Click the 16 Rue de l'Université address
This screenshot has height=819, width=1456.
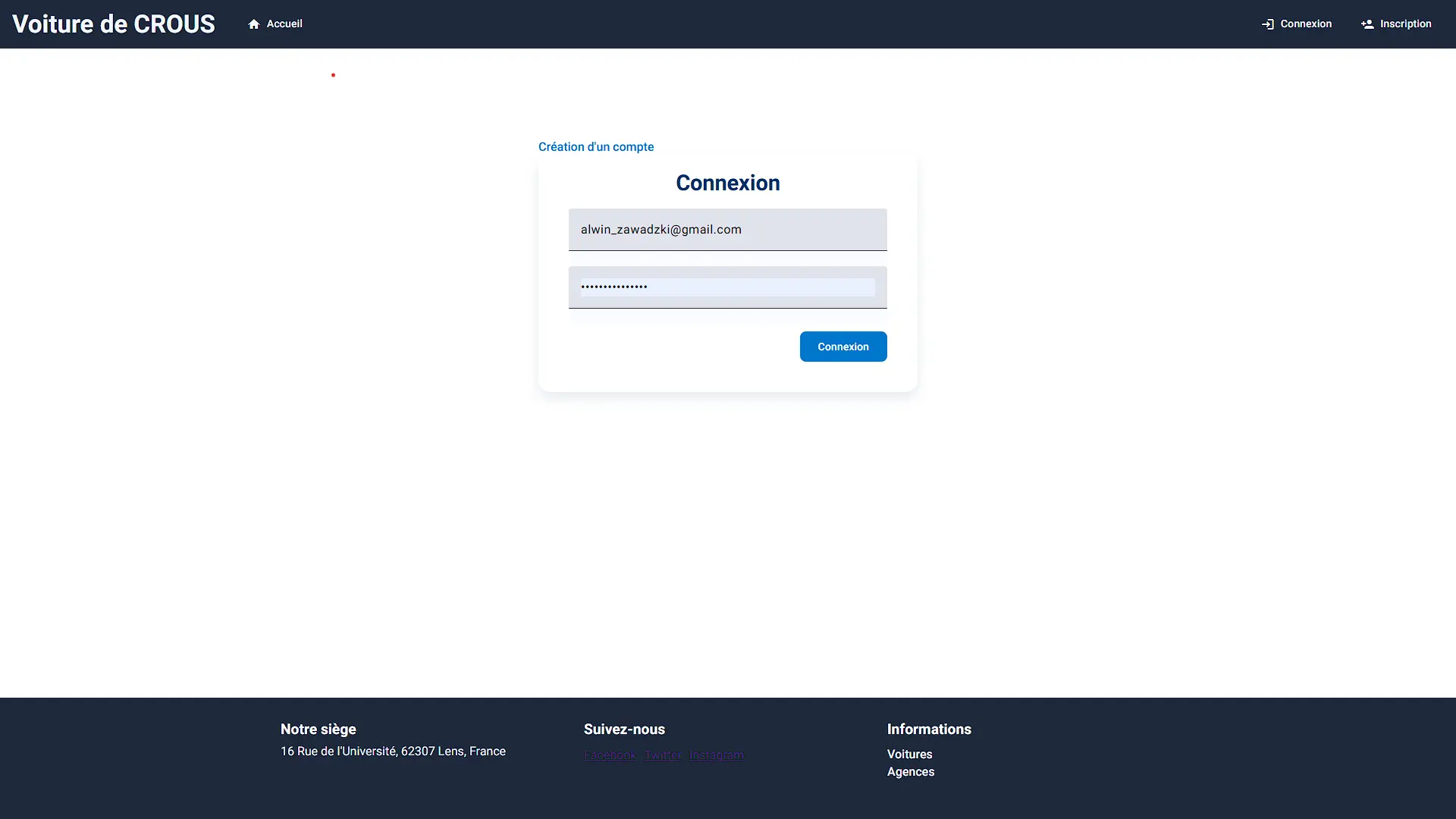(393, 752)
